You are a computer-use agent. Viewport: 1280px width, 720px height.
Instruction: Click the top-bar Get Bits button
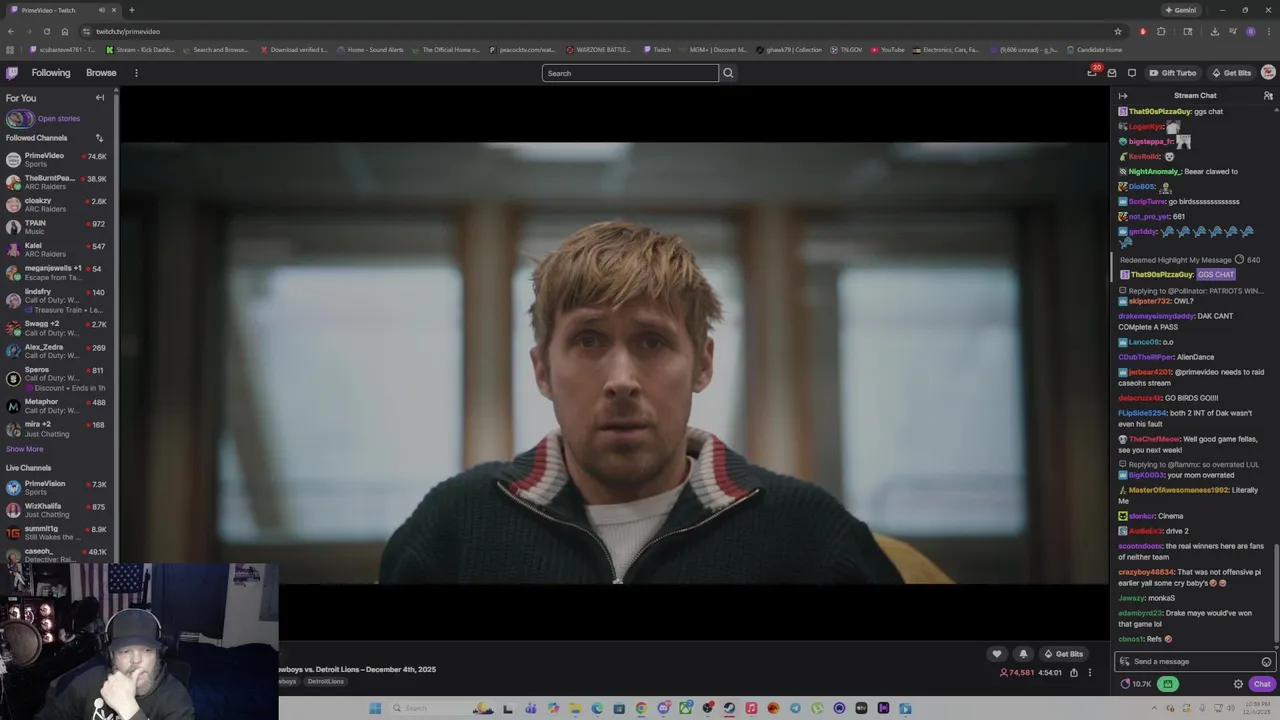click(1231, 73)
